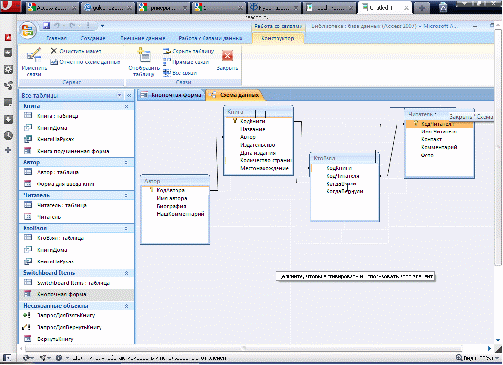Click the horizontal scrollbar under the workspace
This screenshot has width=503, height=365.
click(243, 348)
